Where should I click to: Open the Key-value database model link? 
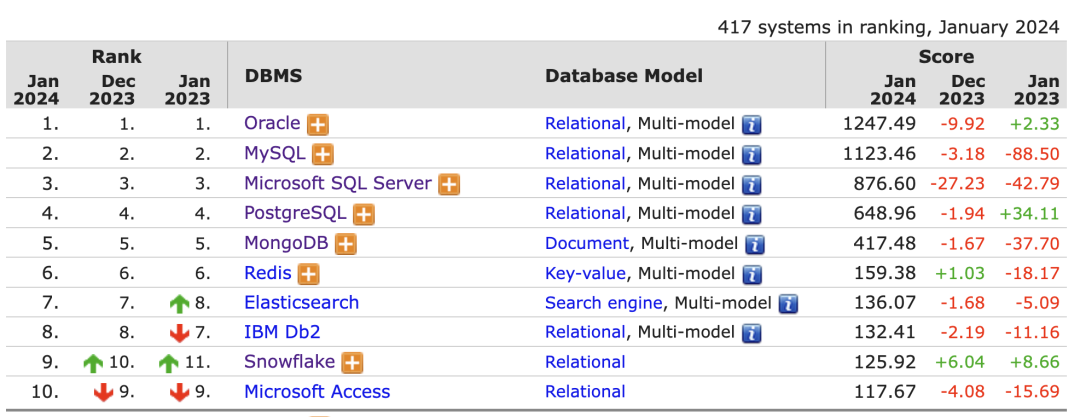tap(585, 273)
